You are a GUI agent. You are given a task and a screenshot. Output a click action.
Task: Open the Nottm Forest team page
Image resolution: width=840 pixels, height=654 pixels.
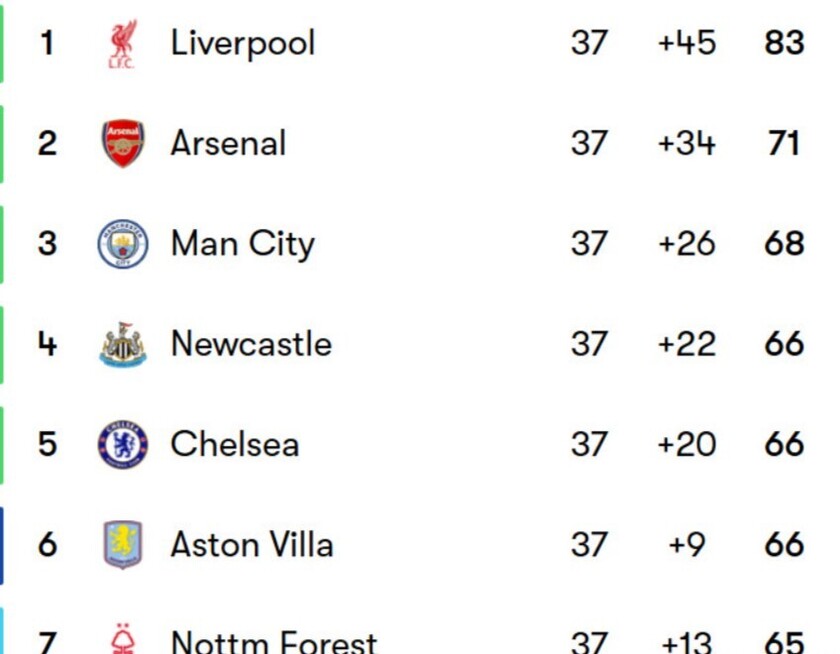click(x=274, y=641)
